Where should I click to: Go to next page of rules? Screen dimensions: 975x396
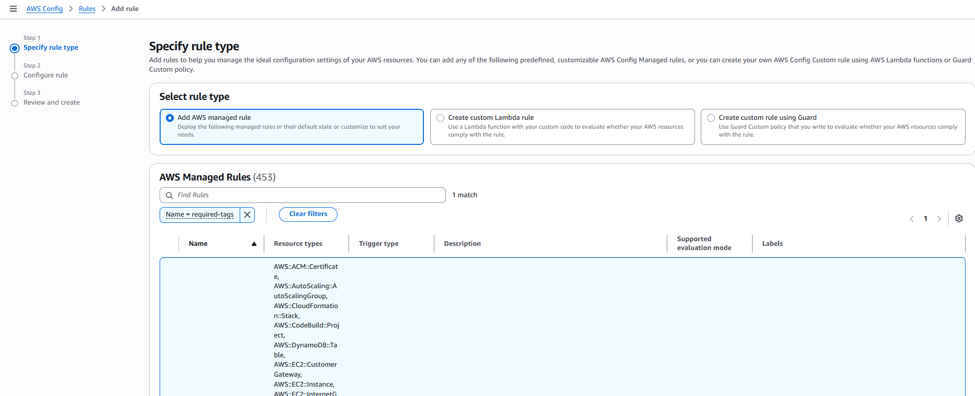(939, 219)
